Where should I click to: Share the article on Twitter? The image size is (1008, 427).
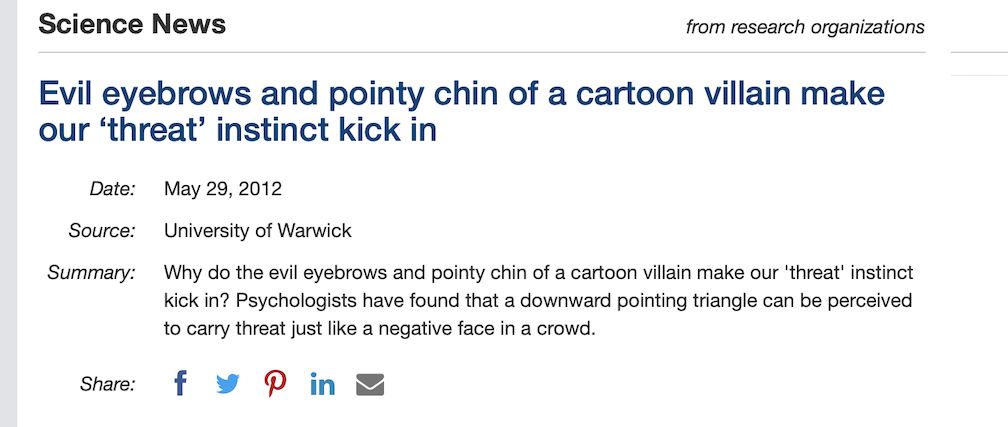pos(228,383)
